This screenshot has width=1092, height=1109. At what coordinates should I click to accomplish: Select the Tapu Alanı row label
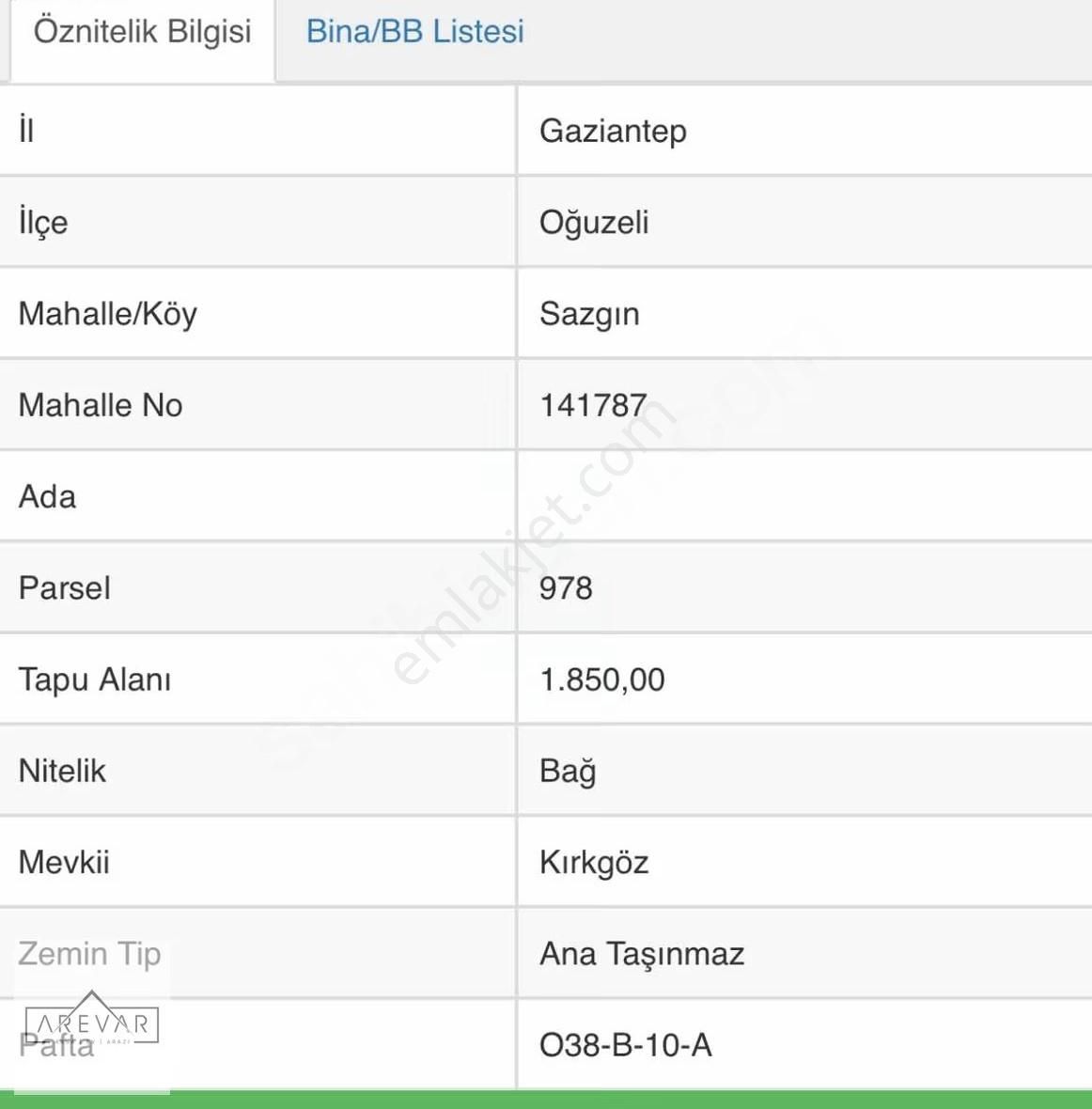coord(95,679)
